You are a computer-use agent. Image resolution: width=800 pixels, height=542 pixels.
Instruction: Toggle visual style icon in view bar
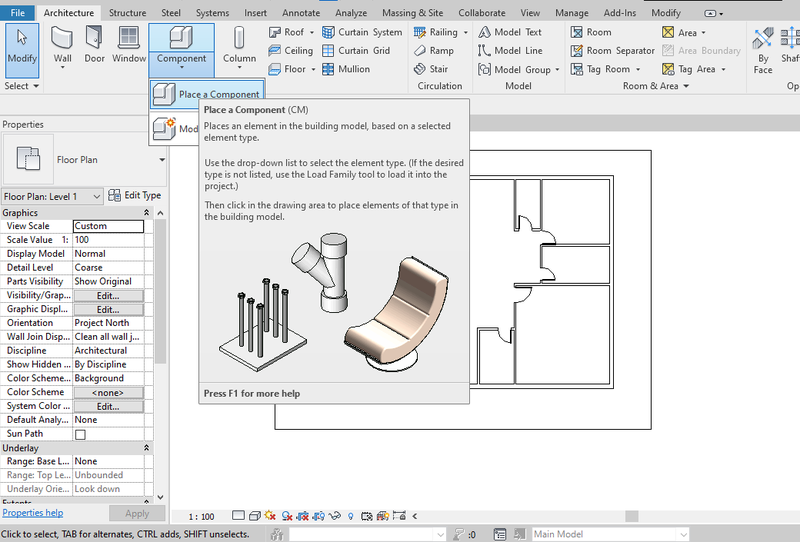coord(255,516)
